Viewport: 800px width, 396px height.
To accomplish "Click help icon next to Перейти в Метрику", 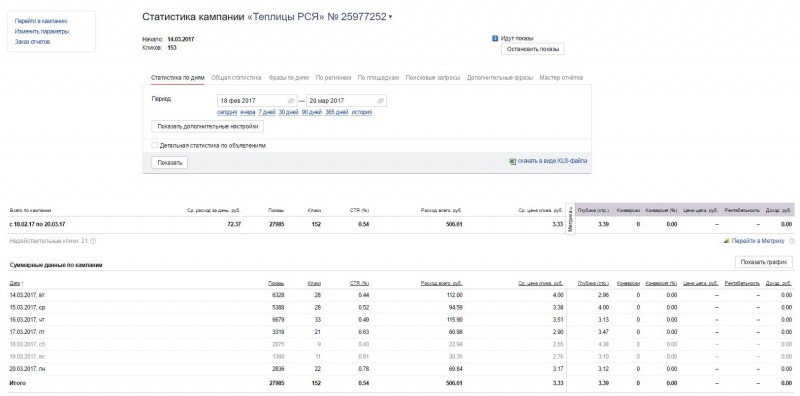I will (791, 241).
